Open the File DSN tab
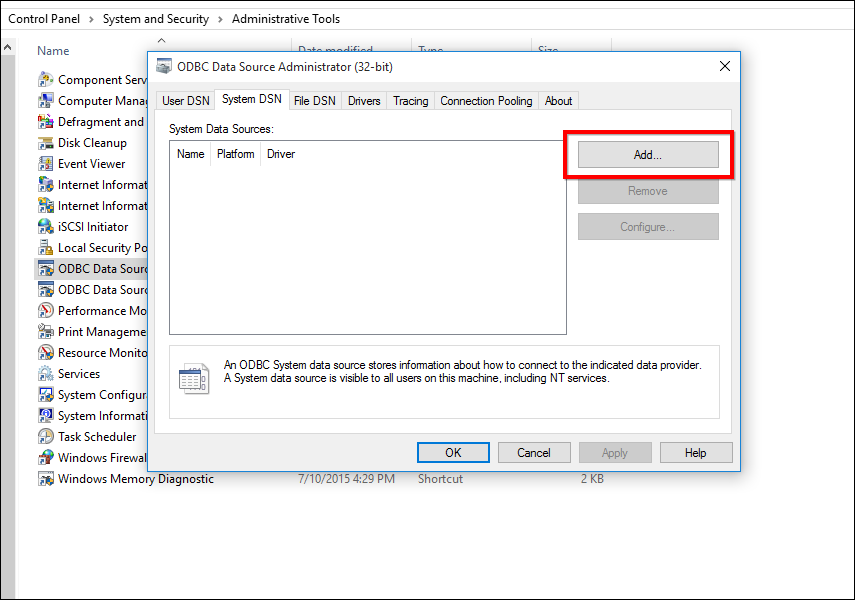This screenshot has height=600, width=855. (x=315, y=101)
